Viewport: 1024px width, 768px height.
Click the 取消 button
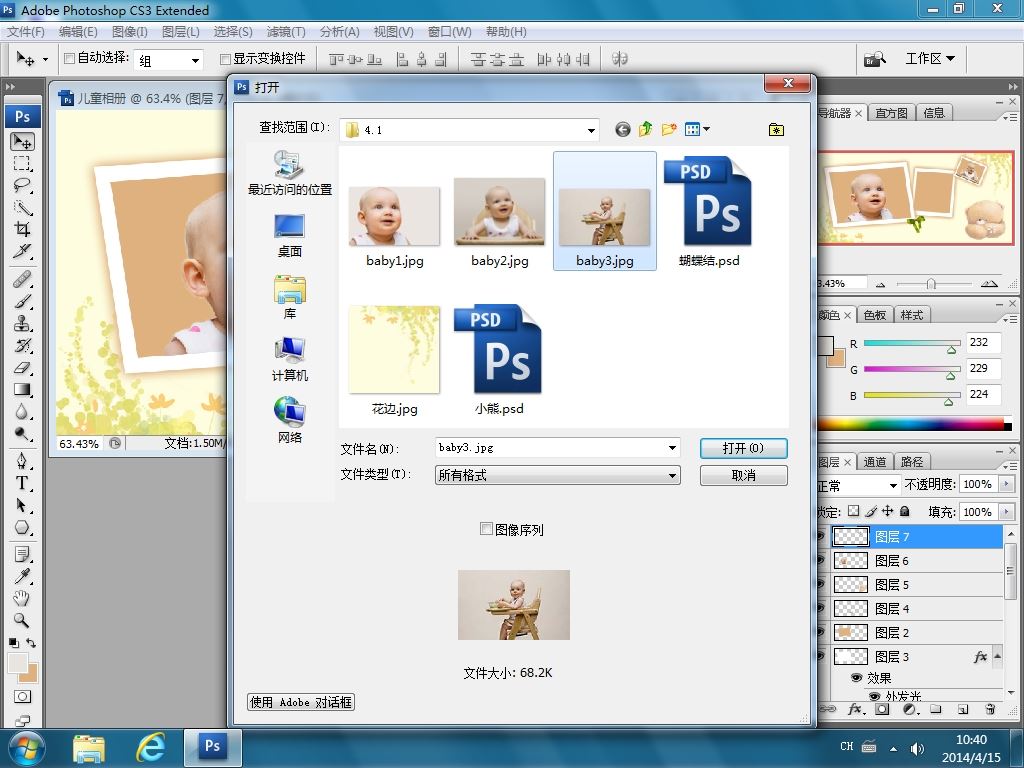point(743,475)
